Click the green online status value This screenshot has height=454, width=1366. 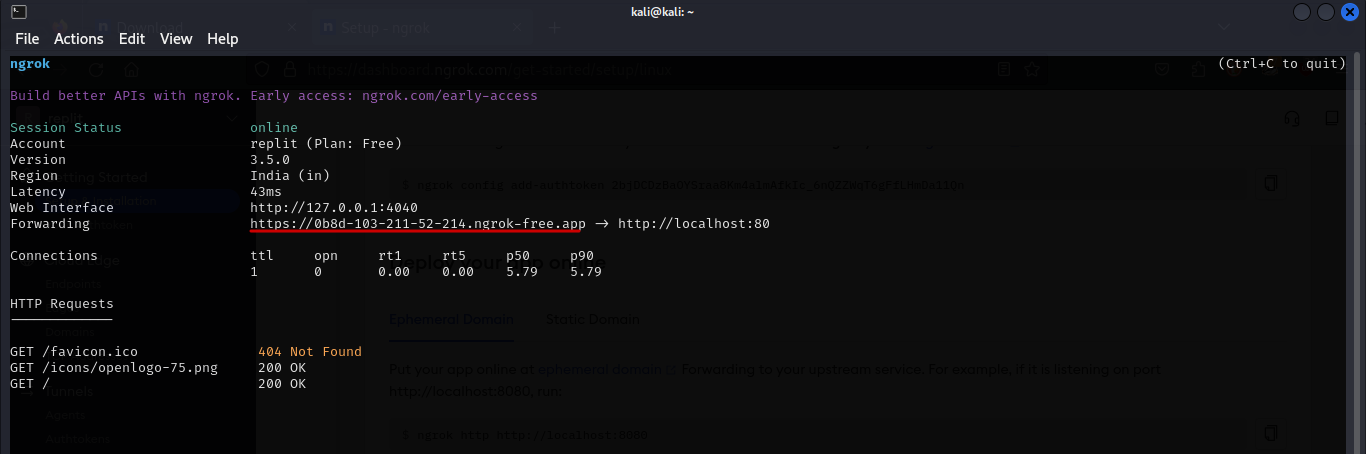274,128
